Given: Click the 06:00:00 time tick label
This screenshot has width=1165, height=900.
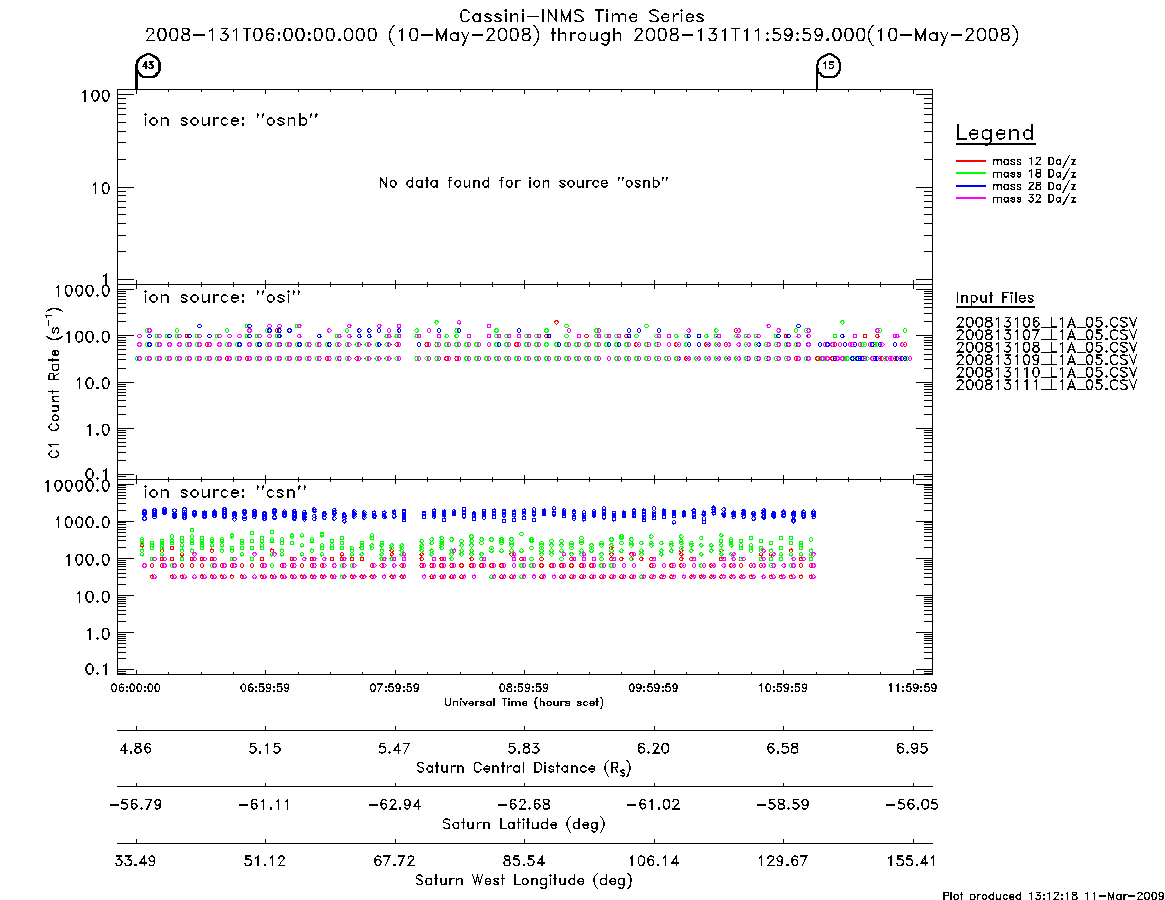Looking at the screenshot, I should pyautogui.click(x=136, y=688).
